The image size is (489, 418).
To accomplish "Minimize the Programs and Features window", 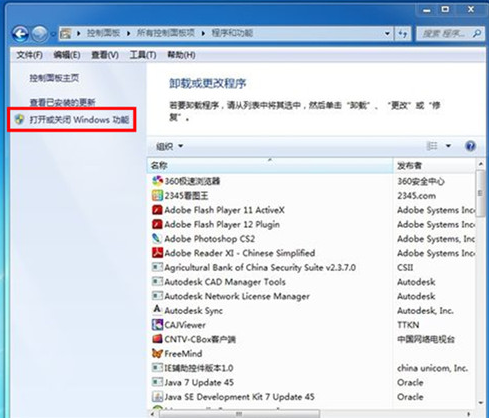I will pos(427,10).
